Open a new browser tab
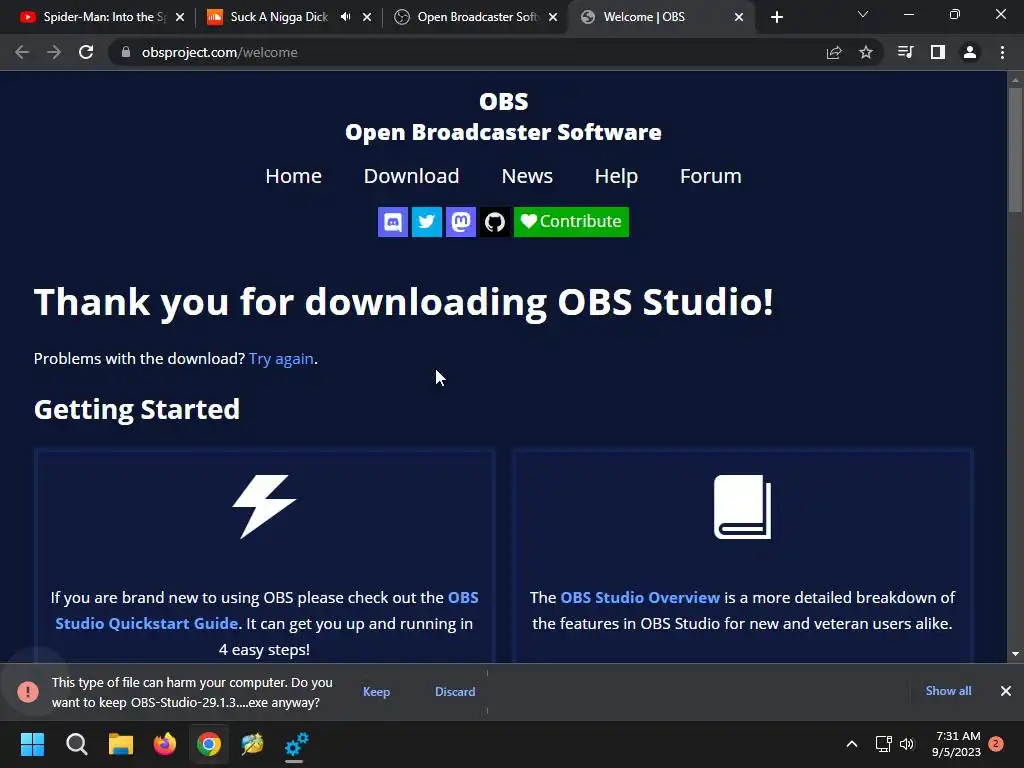This screenshot has width=1024, height=768. pos(776,17)
